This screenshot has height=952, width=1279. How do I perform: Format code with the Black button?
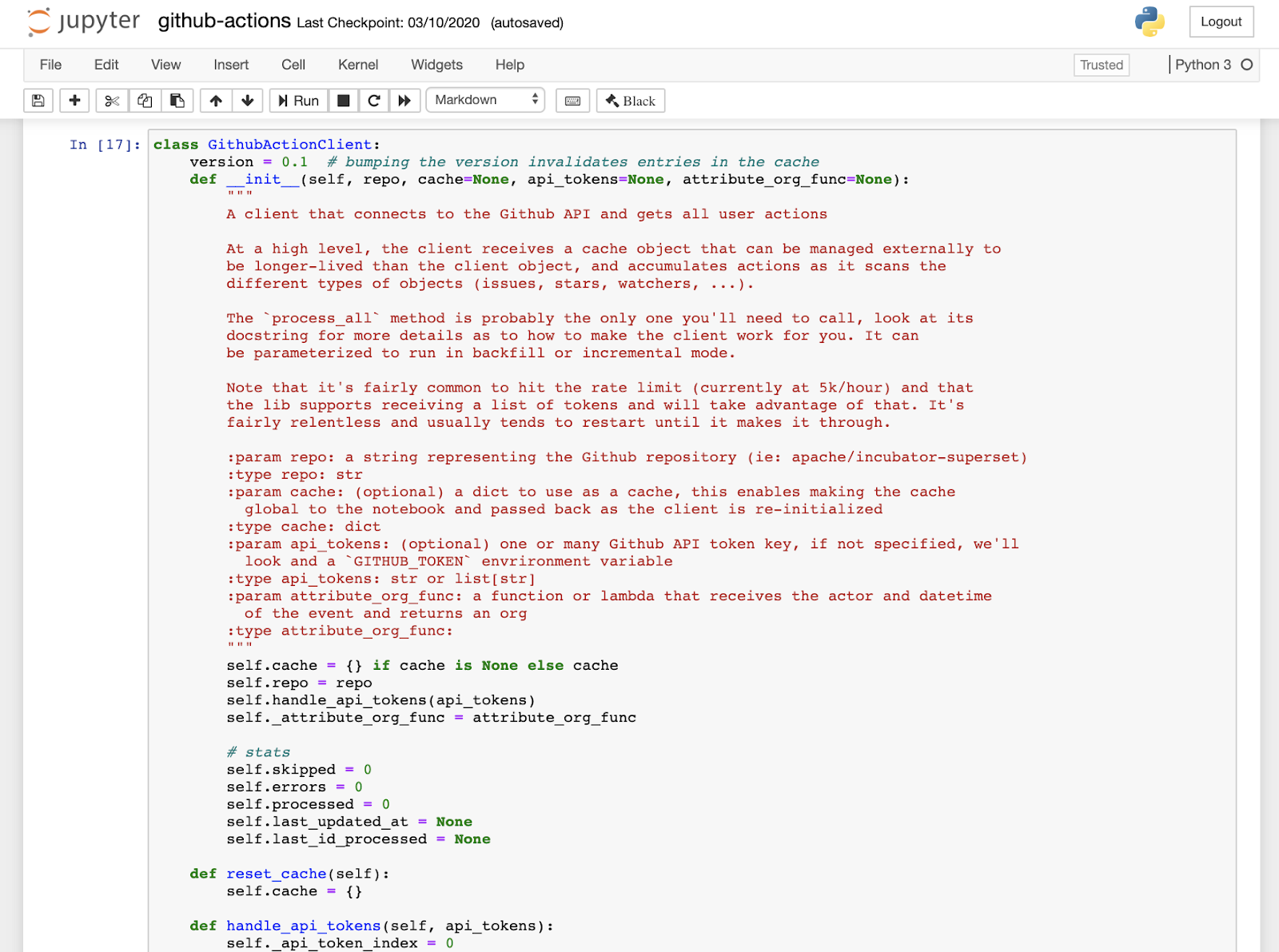click(x=630, y=100)
